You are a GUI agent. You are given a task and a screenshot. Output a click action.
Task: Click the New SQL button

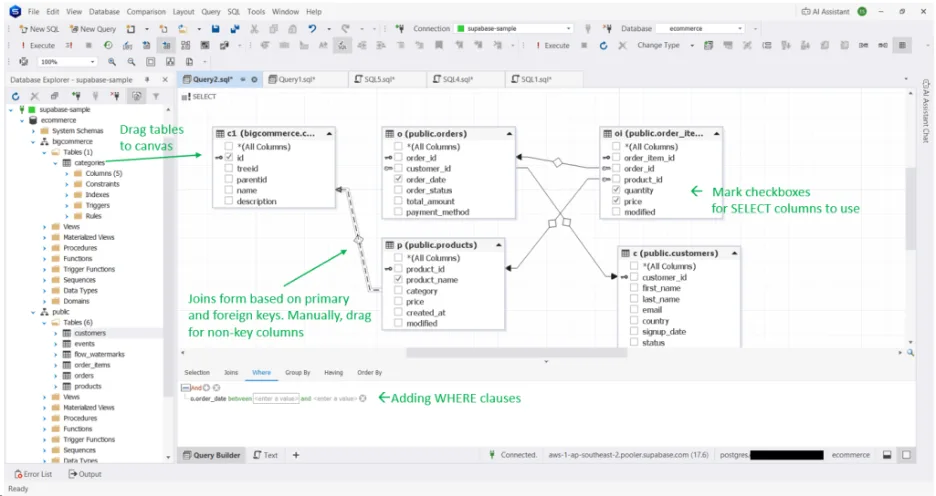39,29
